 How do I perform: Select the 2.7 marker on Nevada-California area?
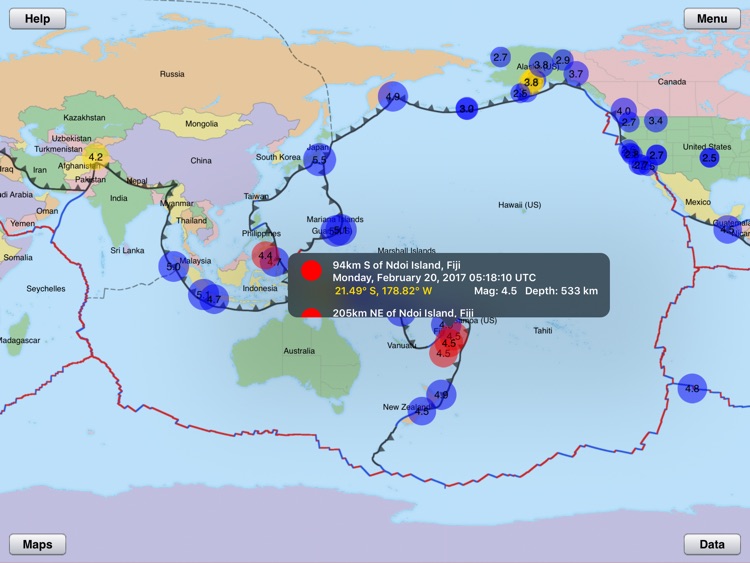click(657, 155)
